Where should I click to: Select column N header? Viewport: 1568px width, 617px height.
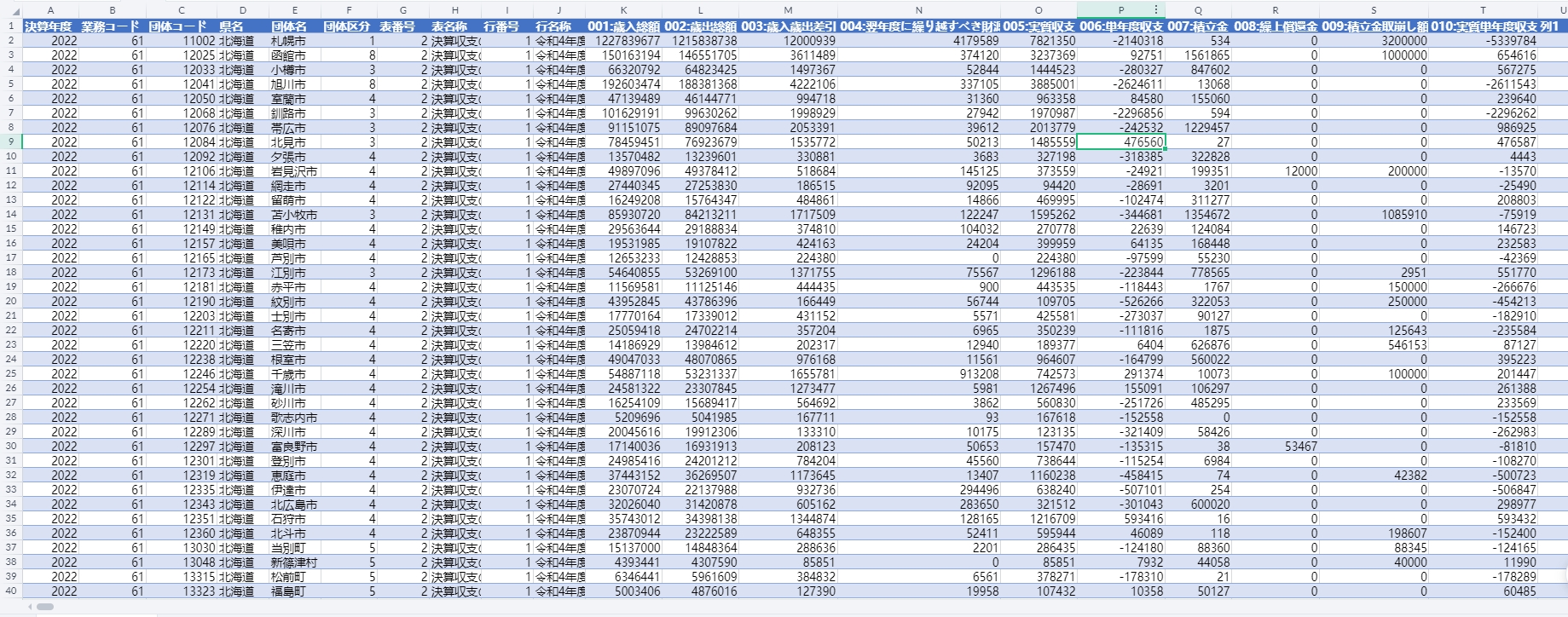[x=918, y=10]
